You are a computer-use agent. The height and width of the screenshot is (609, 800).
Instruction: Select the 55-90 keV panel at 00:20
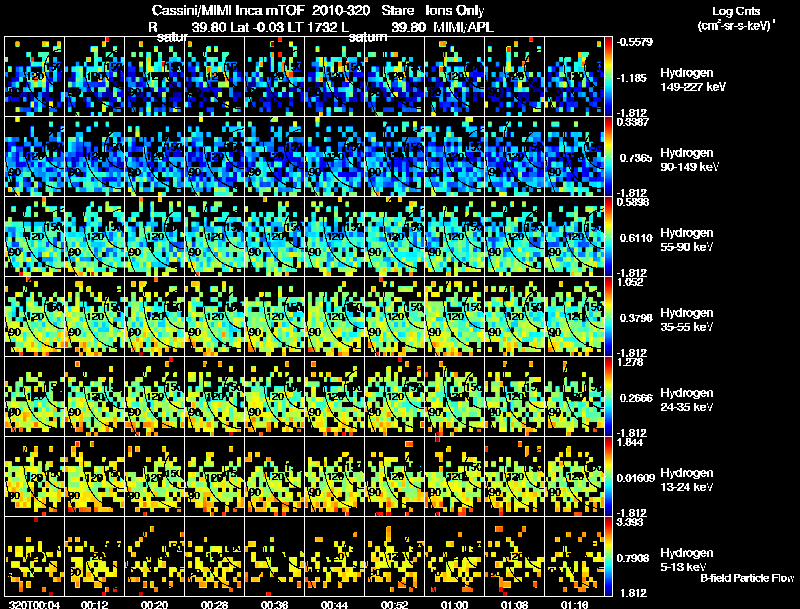coord(155,237)
